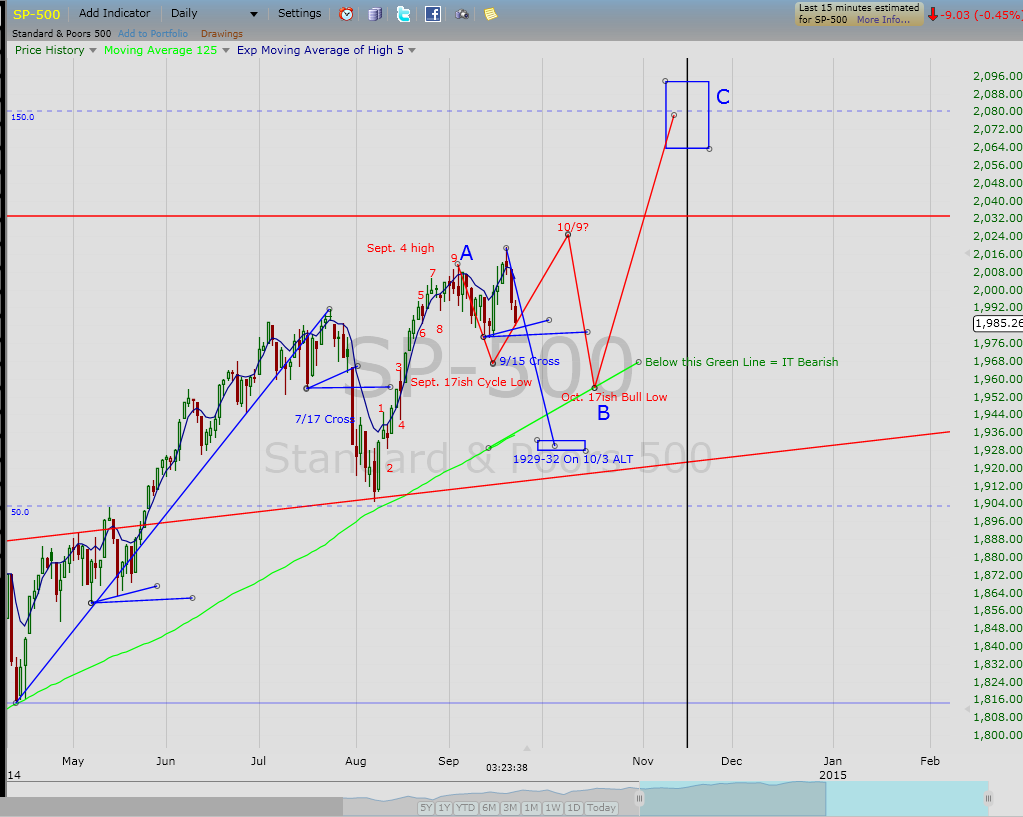Image resolution: width=1023 pixels, height=817 pixels.
Task: Click the 2,096.00 price axis label
Action: (x=998, y=77)
